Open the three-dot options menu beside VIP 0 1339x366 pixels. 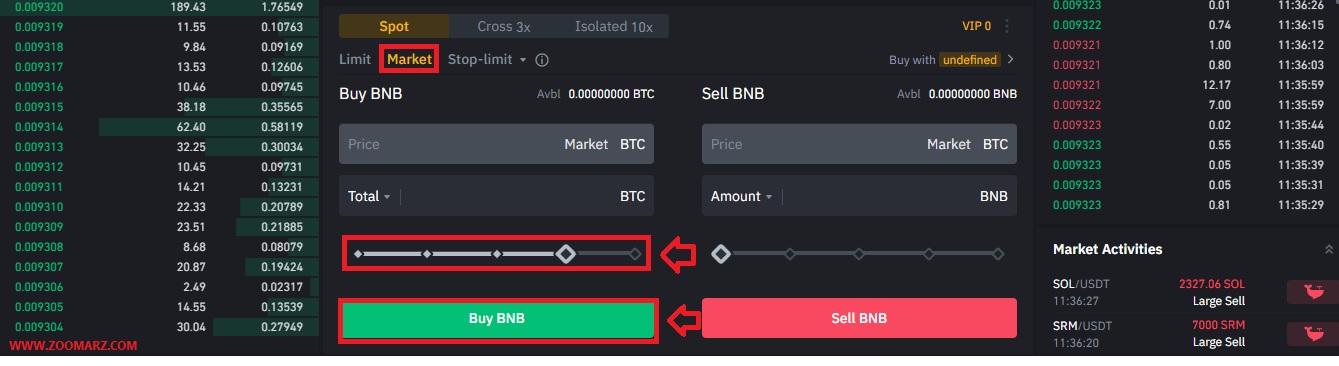point(1007,26)
